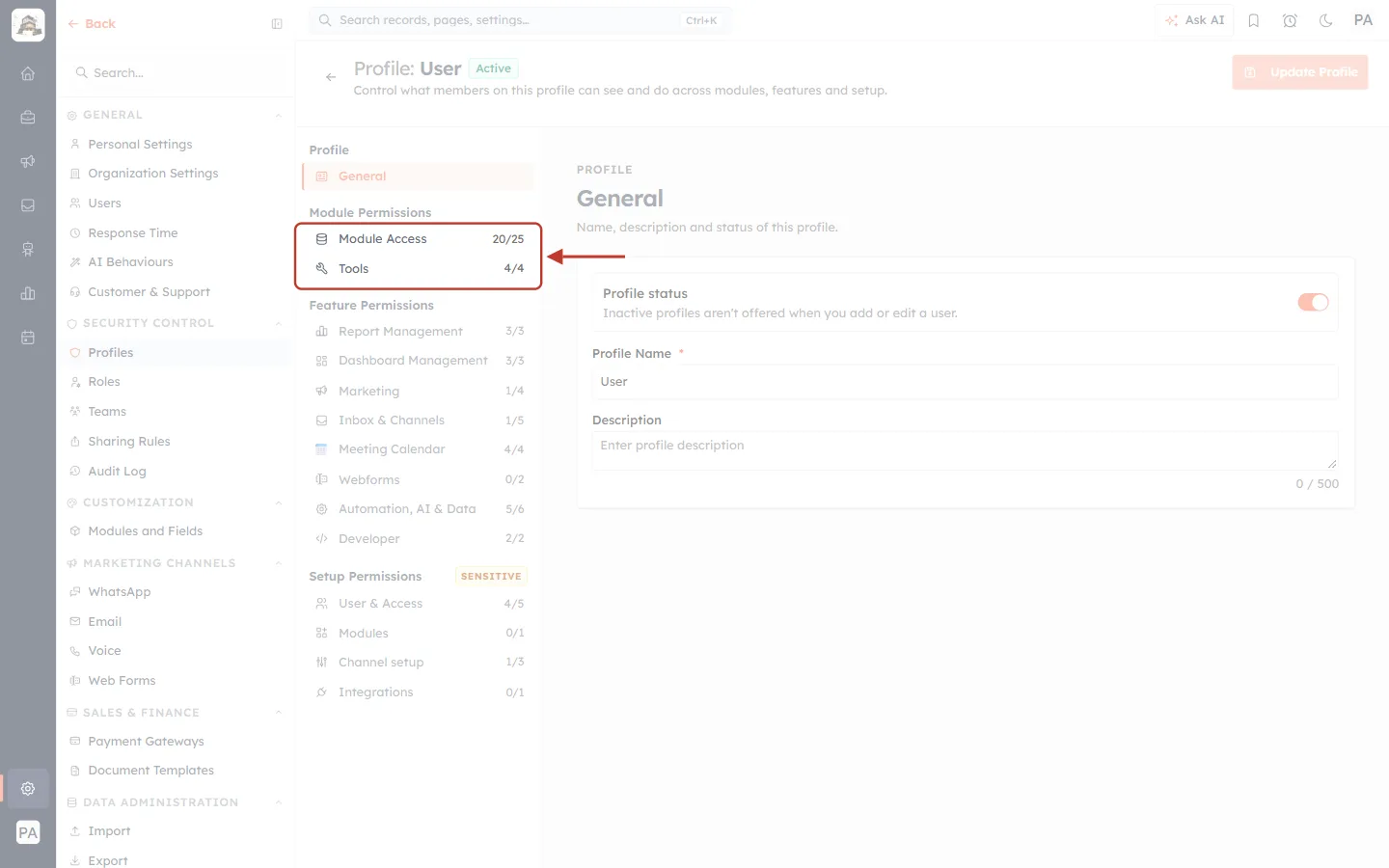This screenshot has width=1389, height=868.
Task: Go Back from settings sidebar
Action: click(92, 24)
